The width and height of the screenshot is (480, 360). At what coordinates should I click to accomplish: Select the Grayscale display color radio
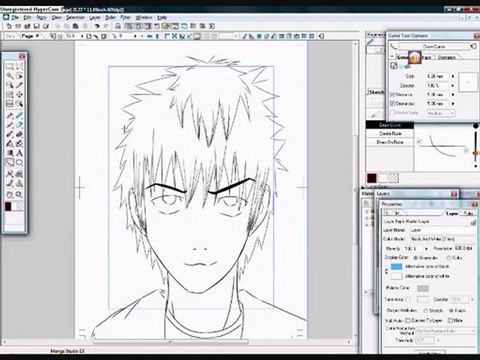[x=416, y=258]
